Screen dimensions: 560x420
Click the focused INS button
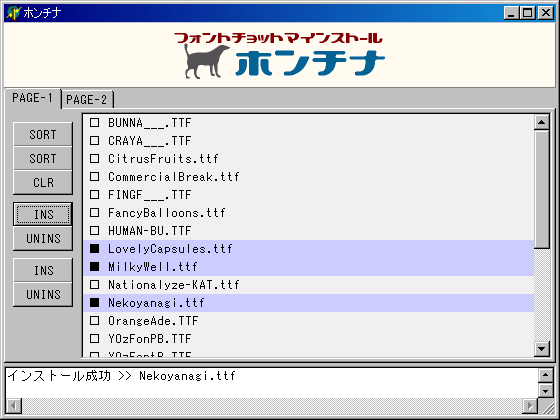(43, 215)
